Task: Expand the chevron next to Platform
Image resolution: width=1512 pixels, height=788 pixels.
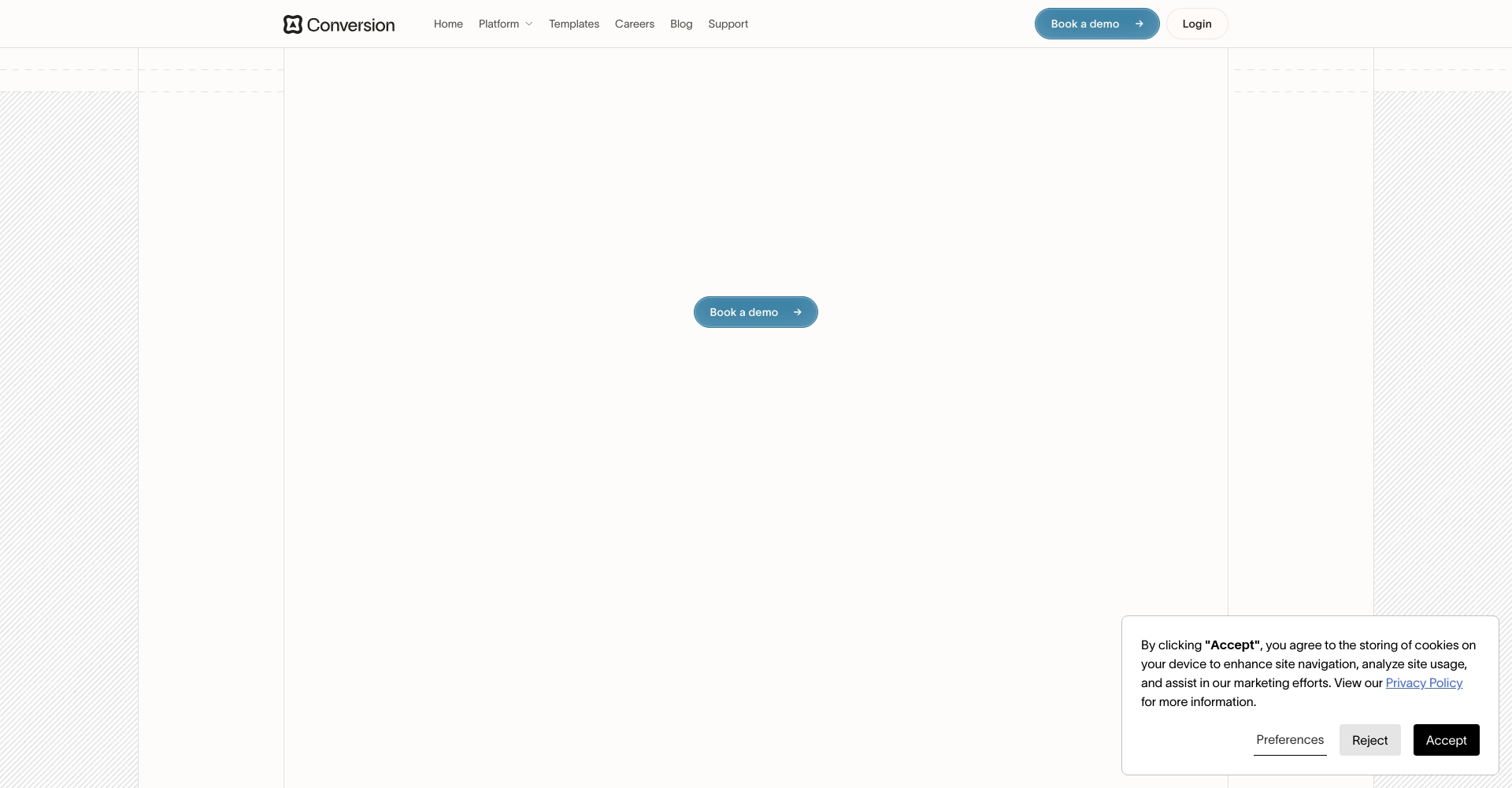Action: (x=529, y=24)
